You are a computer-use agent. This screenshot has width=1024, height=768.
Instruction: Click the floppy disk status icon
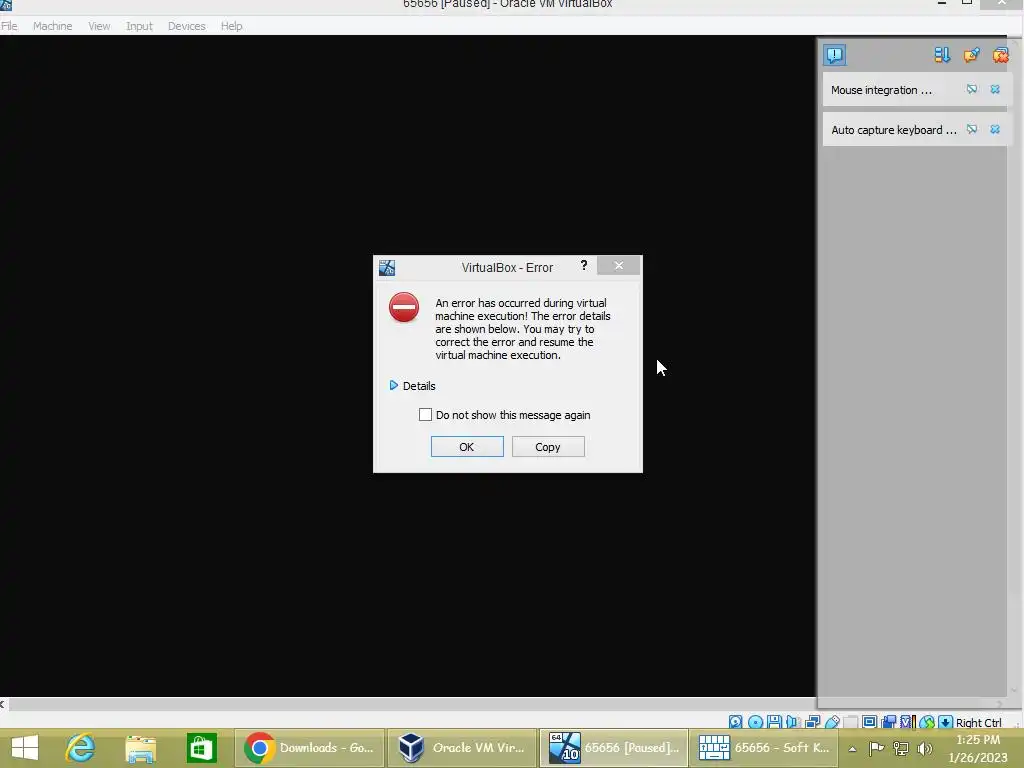775,722
